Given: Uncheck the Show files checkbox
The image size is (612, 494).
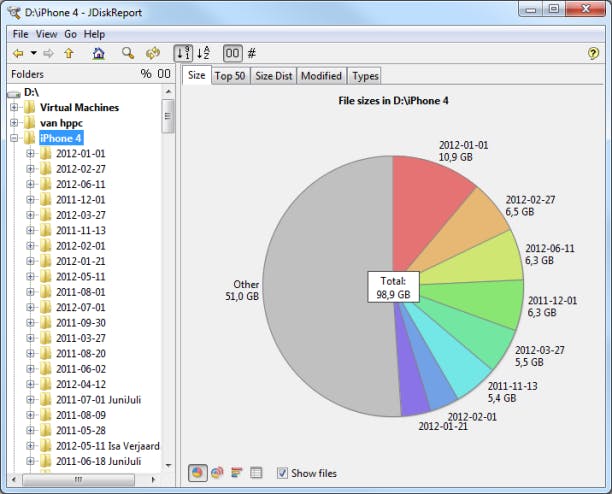Looking at the screenshot, I should pyautogui.click(x=282, y=473).
